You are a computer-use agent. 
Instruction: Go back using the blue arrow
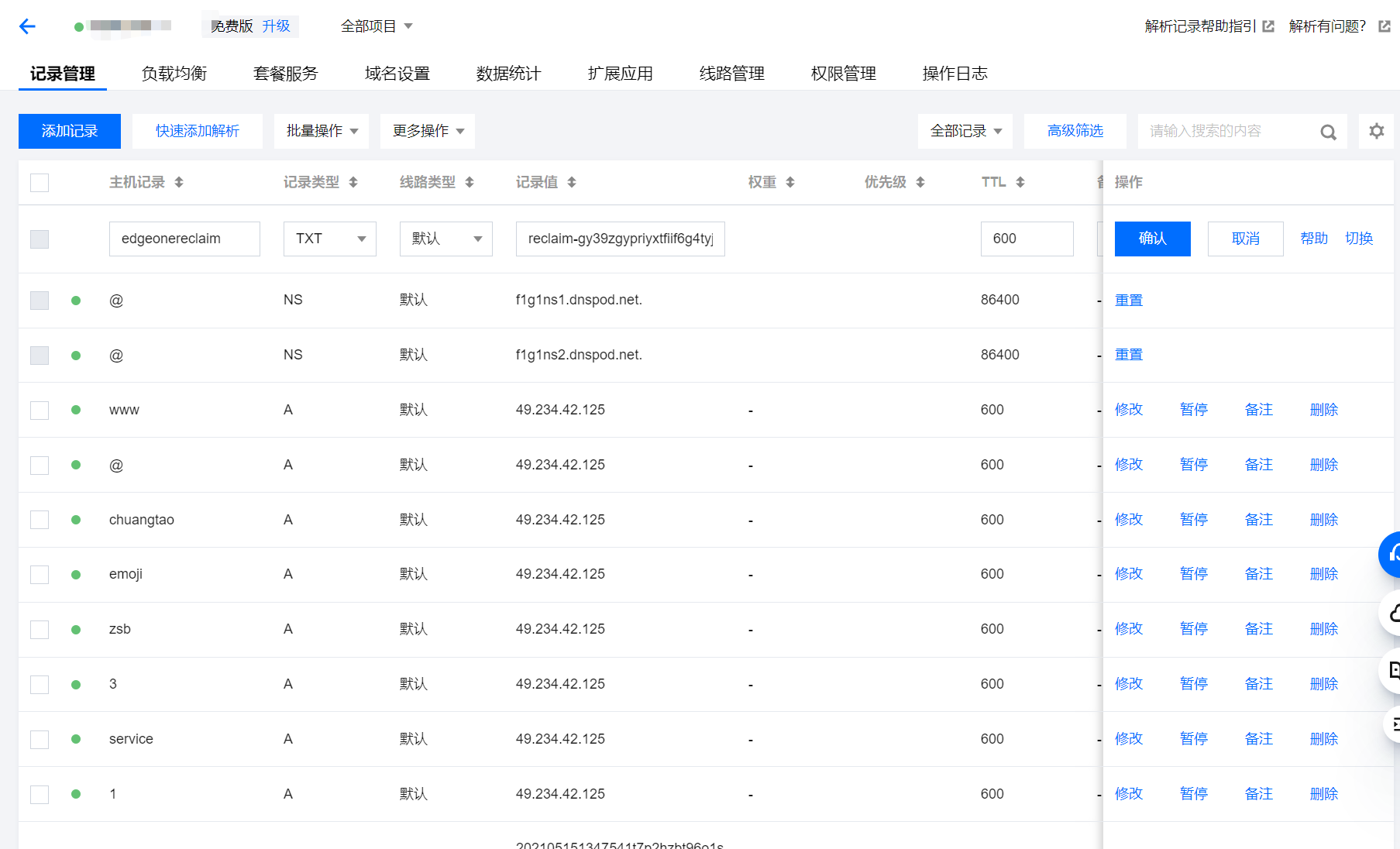[27, 26]
